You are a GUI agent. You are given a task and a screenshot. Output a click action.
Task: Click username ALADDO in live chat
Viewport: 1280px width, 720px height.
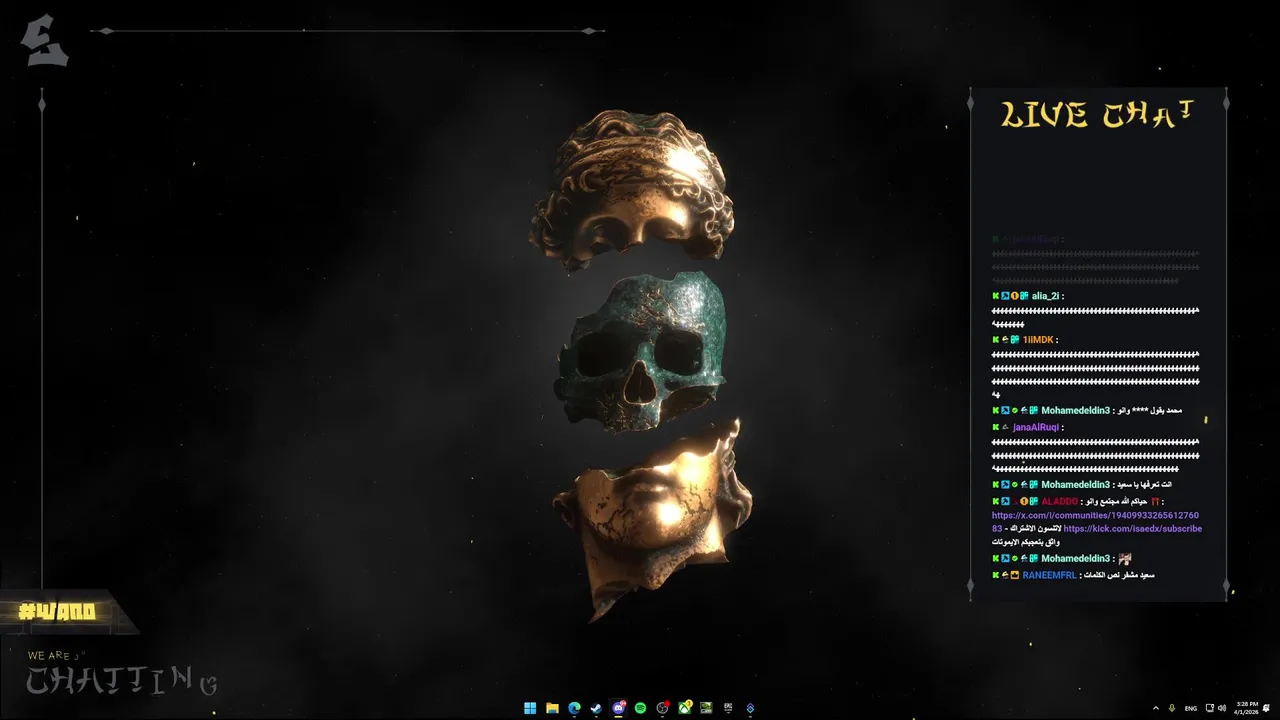coord(1060,501)
